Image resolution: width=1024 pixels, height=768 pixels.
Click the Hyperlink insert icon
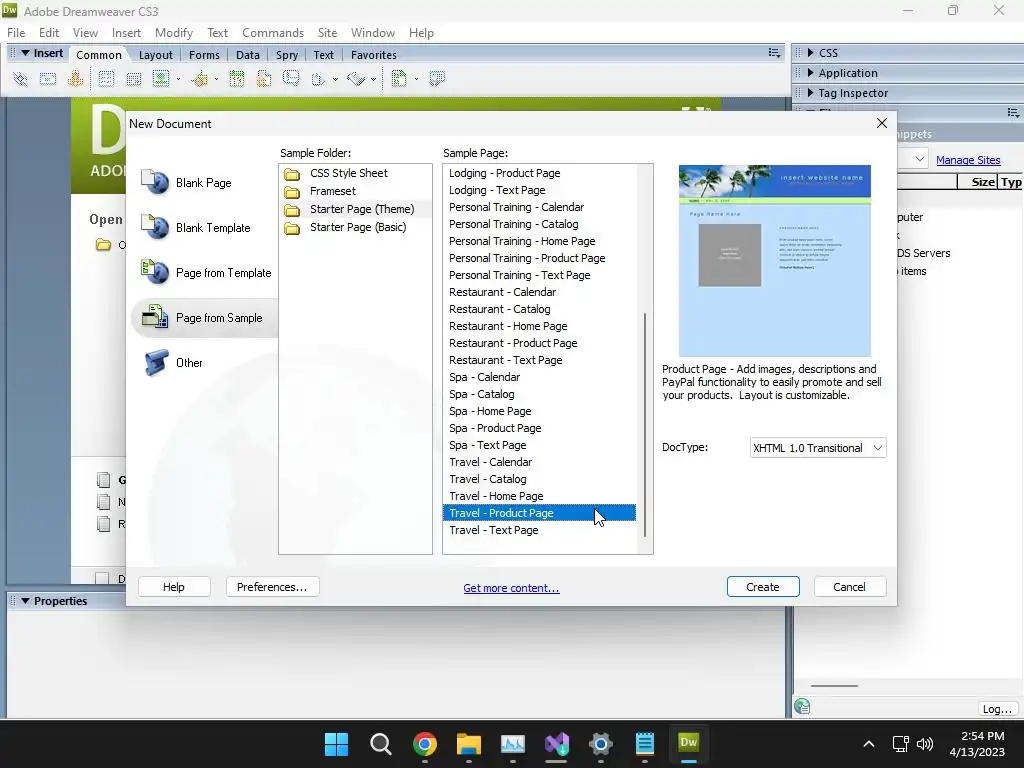pyautogui.click(x=20, y=79)
